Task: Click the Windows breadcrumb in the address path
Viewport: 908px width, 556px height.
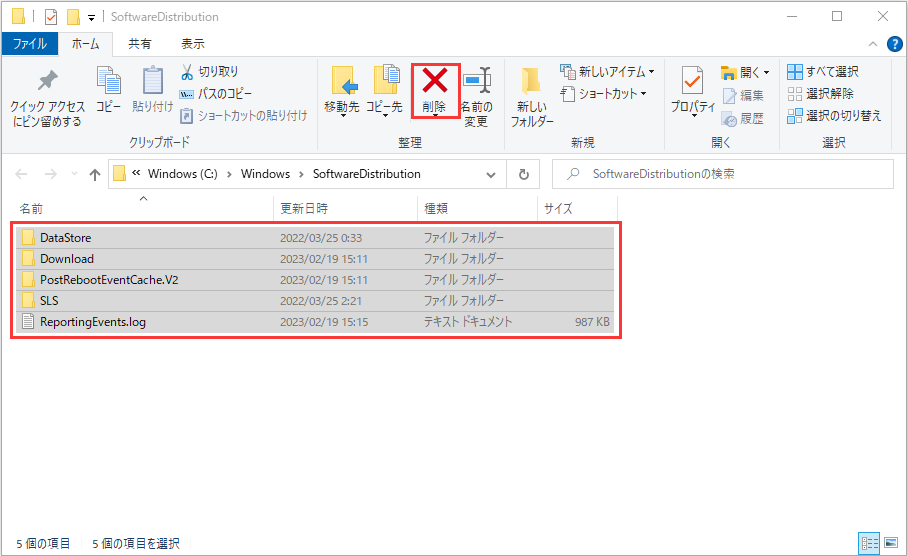Action: tap(265, 174)
